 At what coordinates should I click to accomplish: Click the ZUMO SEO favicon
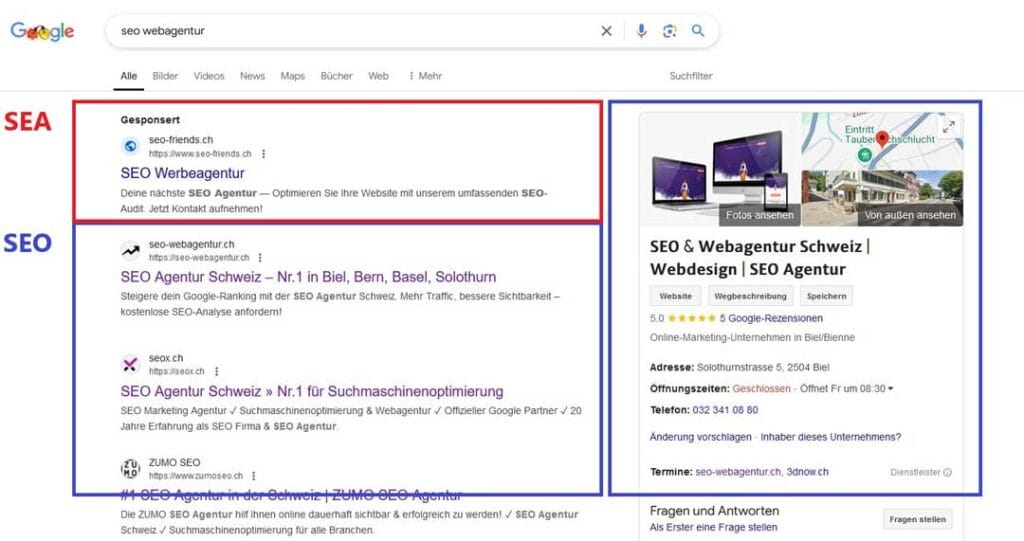coord(131,468)
